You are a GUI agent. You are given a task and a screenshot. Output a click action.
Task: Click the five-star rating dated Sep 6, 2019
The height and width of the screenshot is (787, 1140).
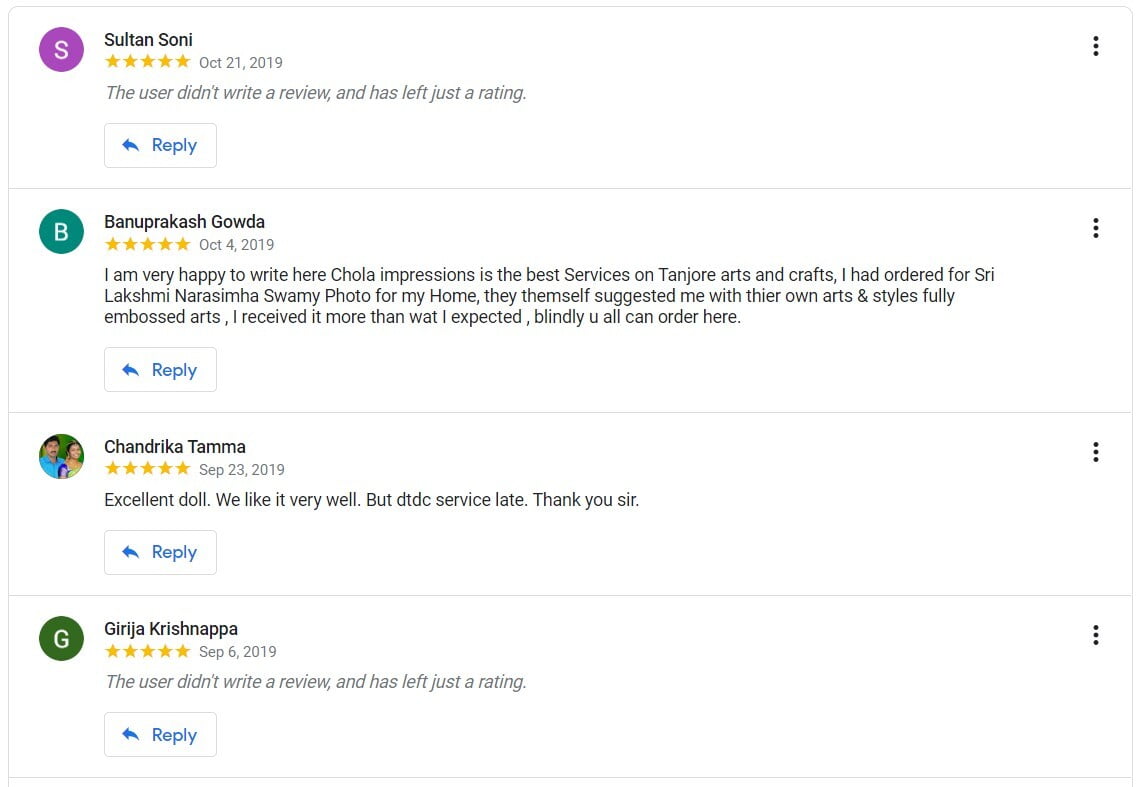pyautogui.click(x=147, y=651)
